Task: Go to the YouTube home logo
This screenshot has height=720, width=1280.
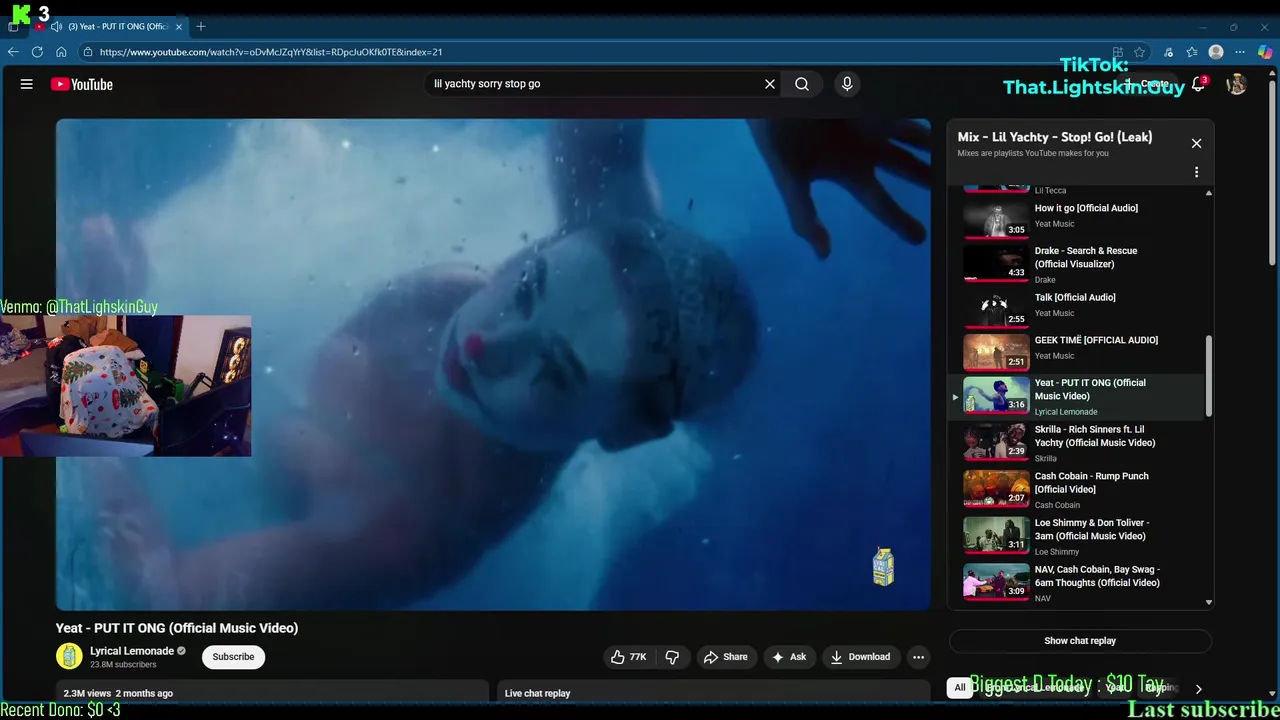Action: (82, 84)
